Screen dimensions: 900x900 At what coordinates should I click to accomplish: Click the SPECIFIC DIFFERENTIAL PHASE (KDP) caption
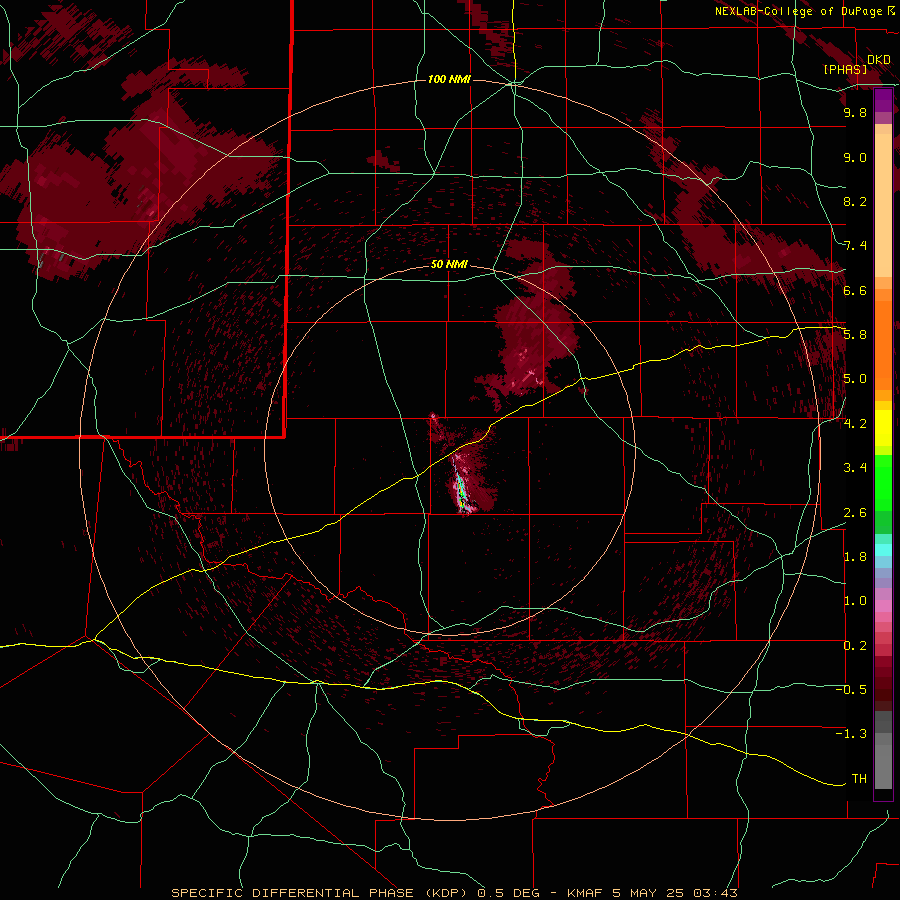(320, 893)
